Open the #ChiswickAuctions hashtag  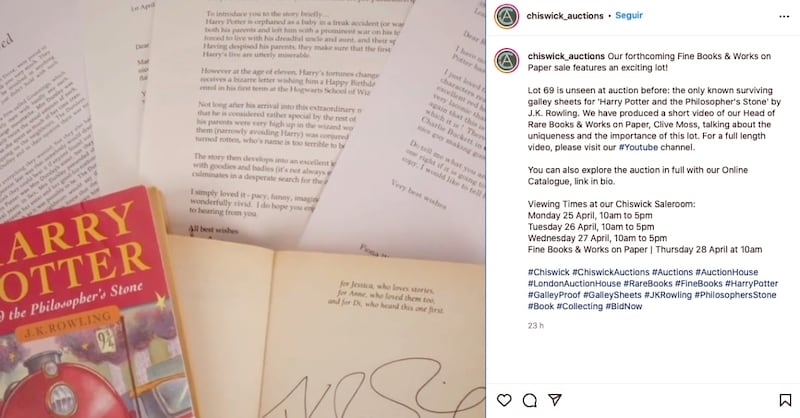point(611,273)
